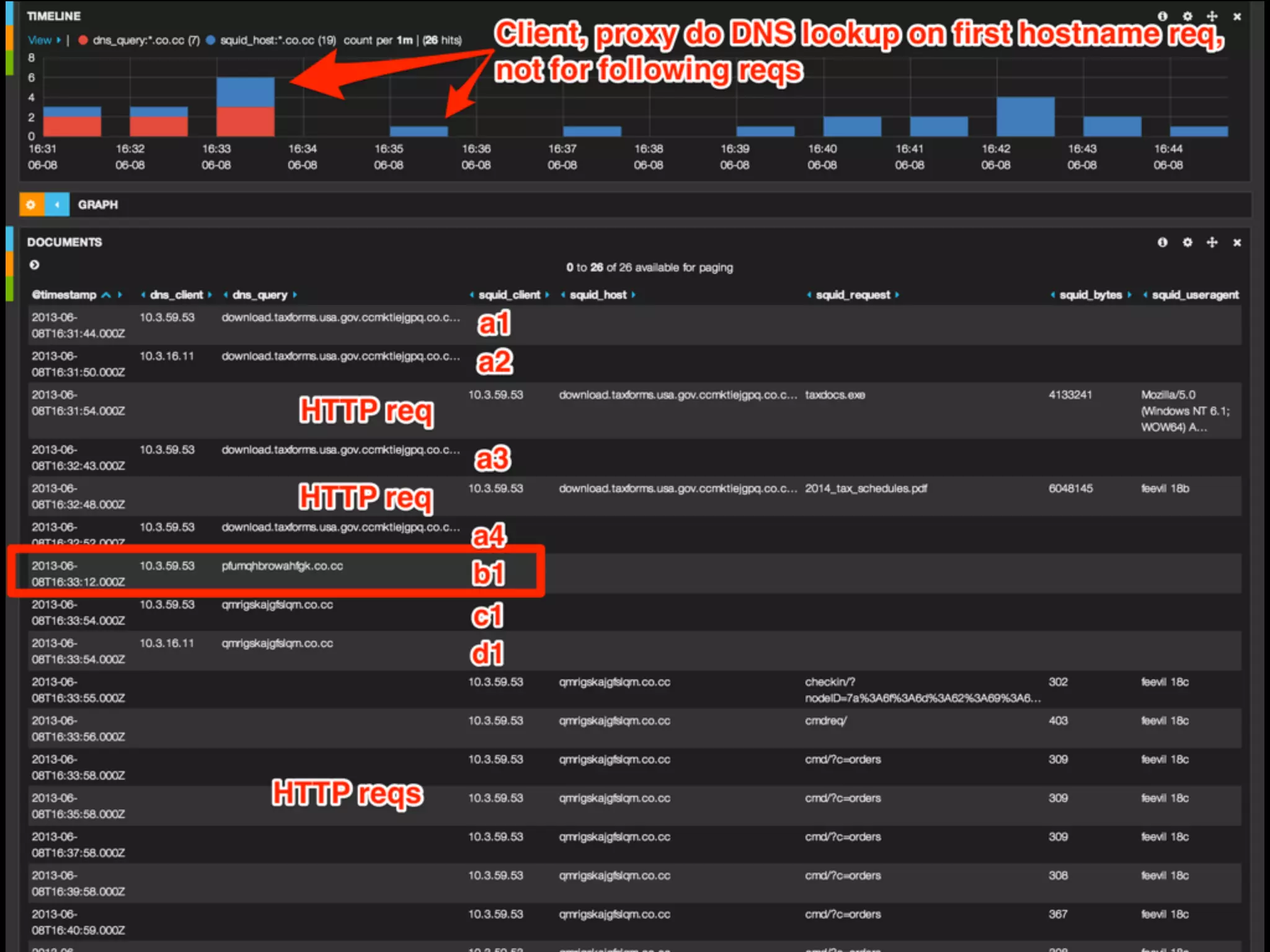
Task: Open the Timeline panel settings gear
Action: [x=1187, y=17]
